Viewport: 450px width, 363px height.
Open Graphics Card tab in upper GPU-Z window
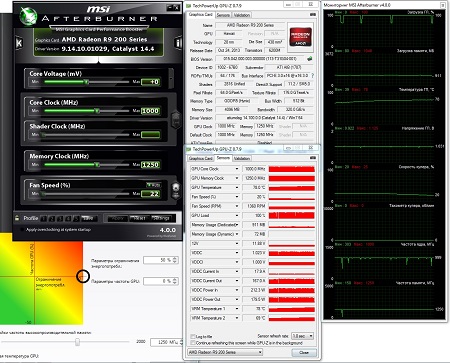(x=201, y=15)
